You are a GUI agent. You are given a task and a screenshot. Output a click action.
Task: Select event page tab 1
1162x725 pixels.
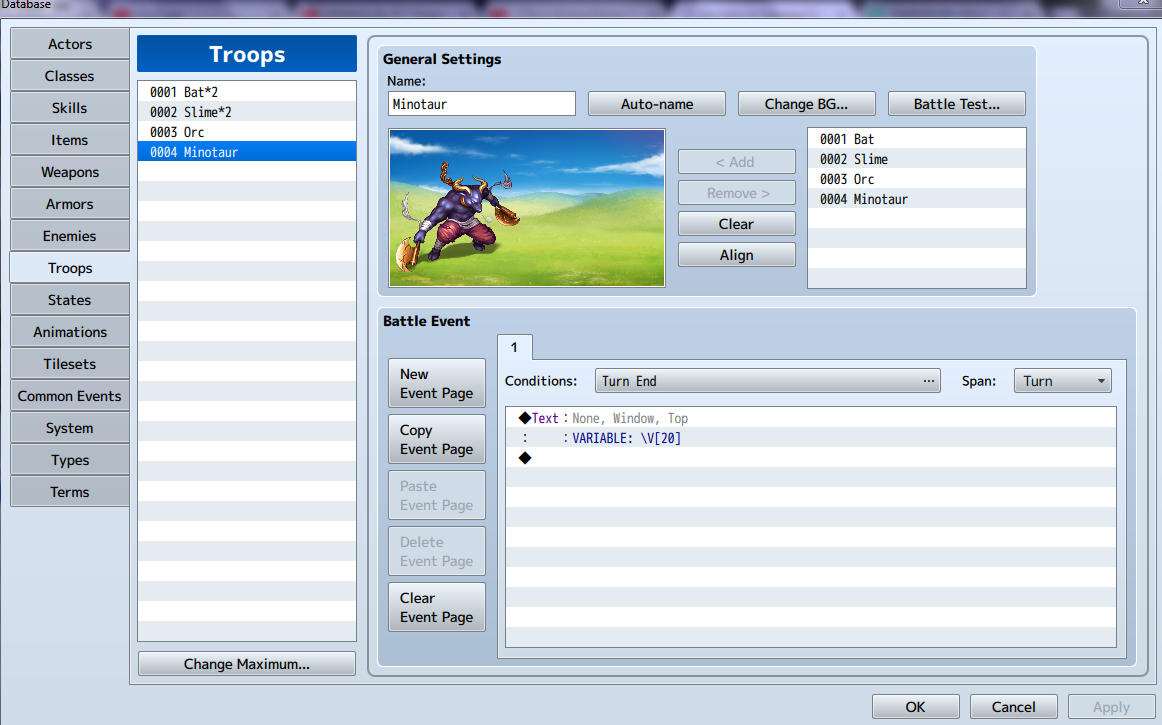tap(514, 347)
